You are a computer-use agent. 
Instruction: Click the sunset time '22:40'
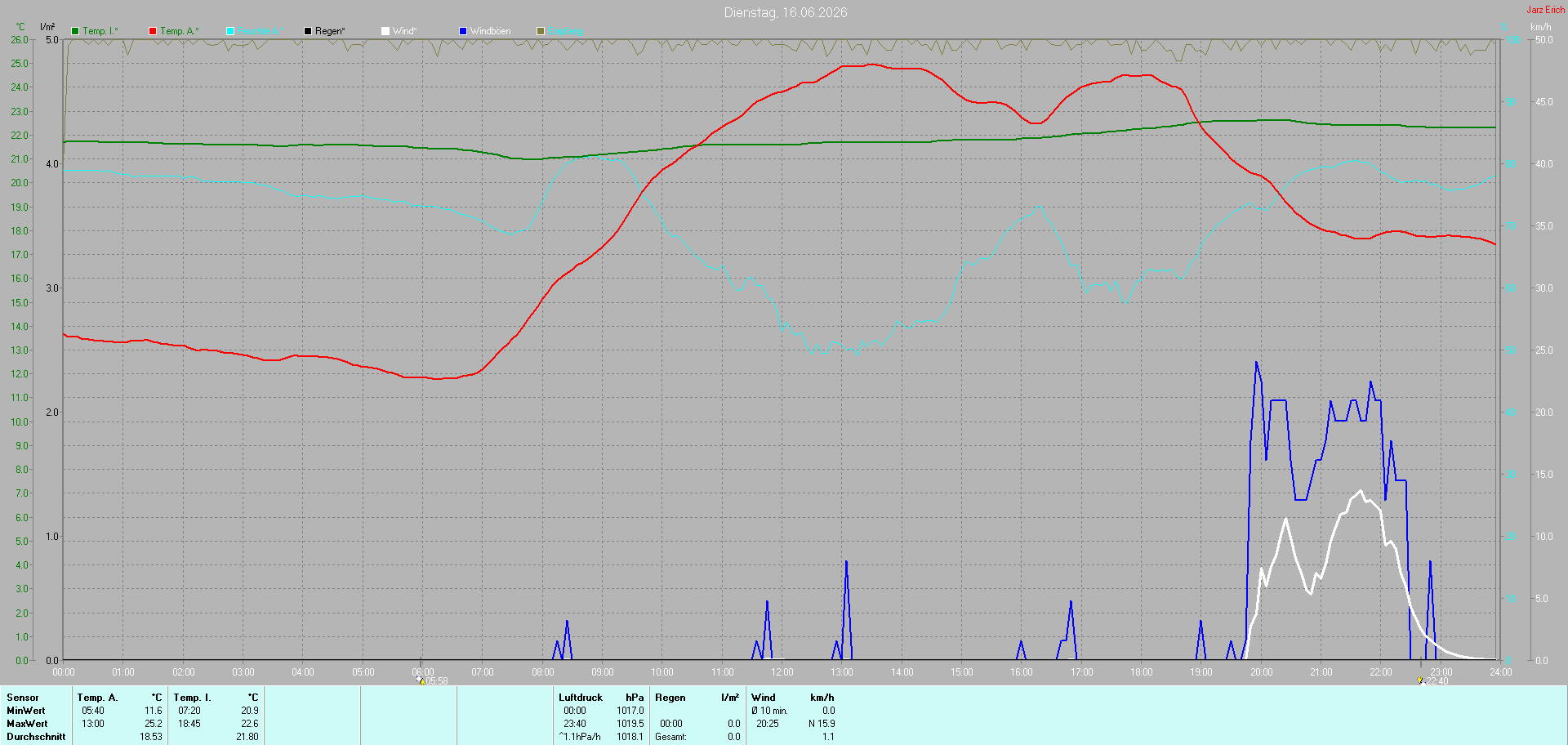1437,681
